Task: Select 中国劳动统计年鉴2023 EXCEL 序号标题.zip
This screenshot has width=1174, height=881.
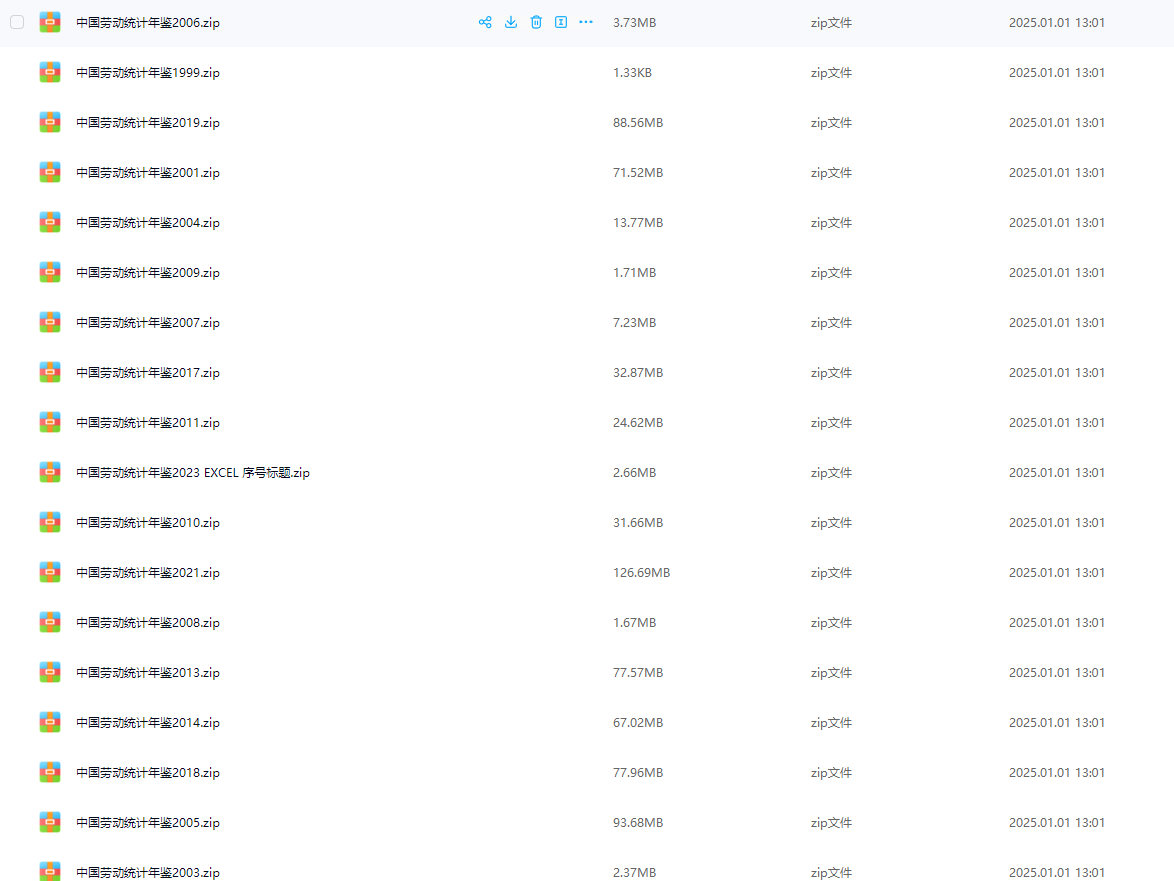Action: pos(193,473)
